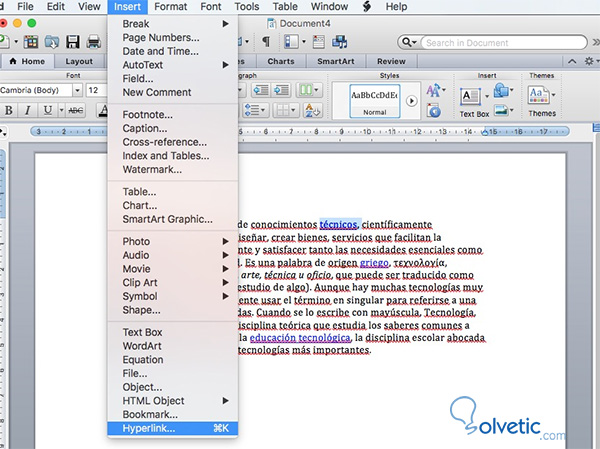Switch to the Layout tab
Image resolution: width=600 pixels, height=449 pixels.
pyautogui.click(x=79, y=61)
